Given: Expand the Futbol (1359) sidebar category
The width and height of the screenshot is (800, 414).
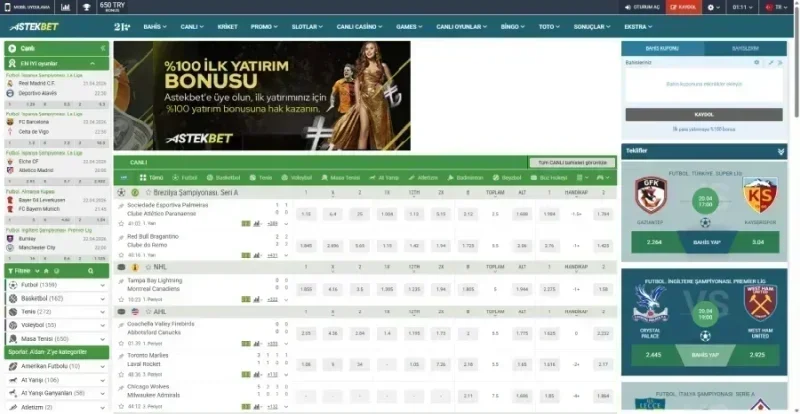Looking at the screenshot, I should (57, 285).
